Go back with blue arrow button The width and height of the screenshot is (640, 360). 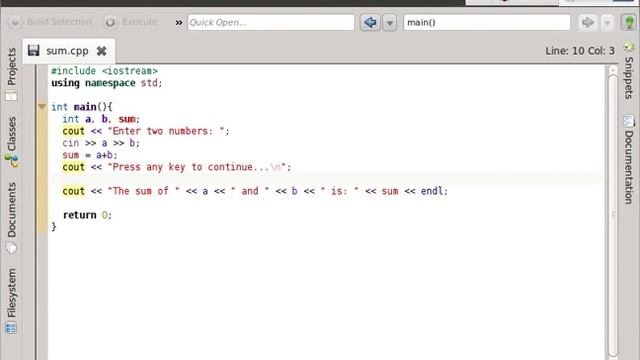pyautogui.click(x=370, y=22)
